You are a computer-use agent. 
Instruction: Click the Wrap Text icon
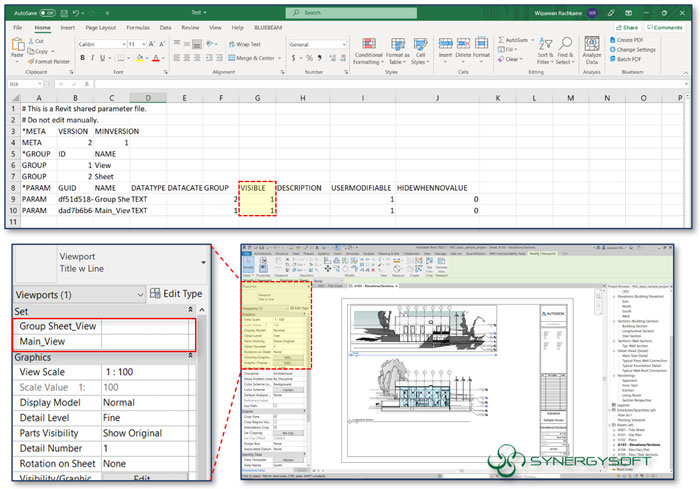232,44
